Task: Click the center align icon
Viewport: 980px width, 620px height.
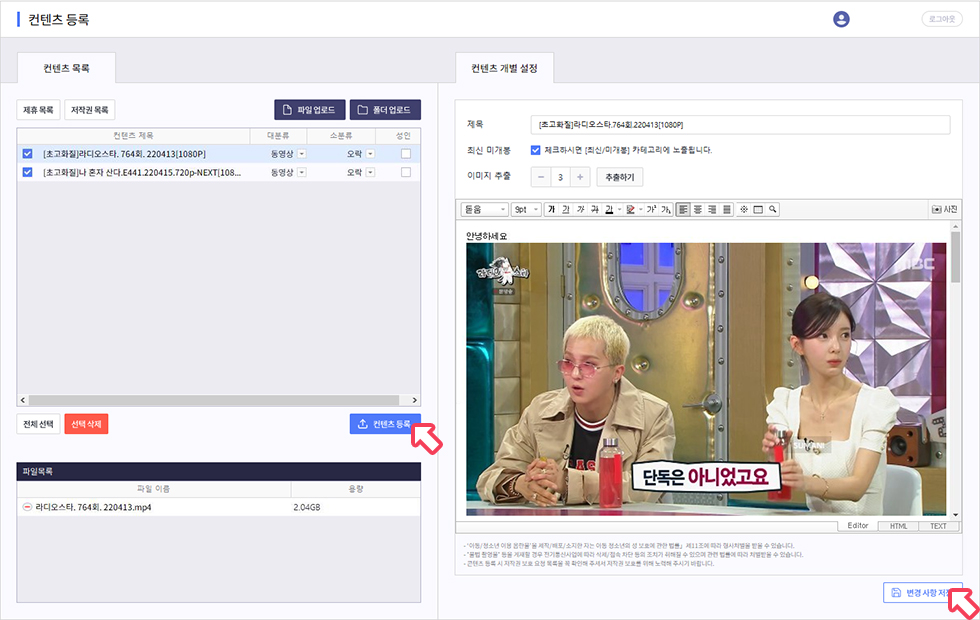Action: [698, 209]
